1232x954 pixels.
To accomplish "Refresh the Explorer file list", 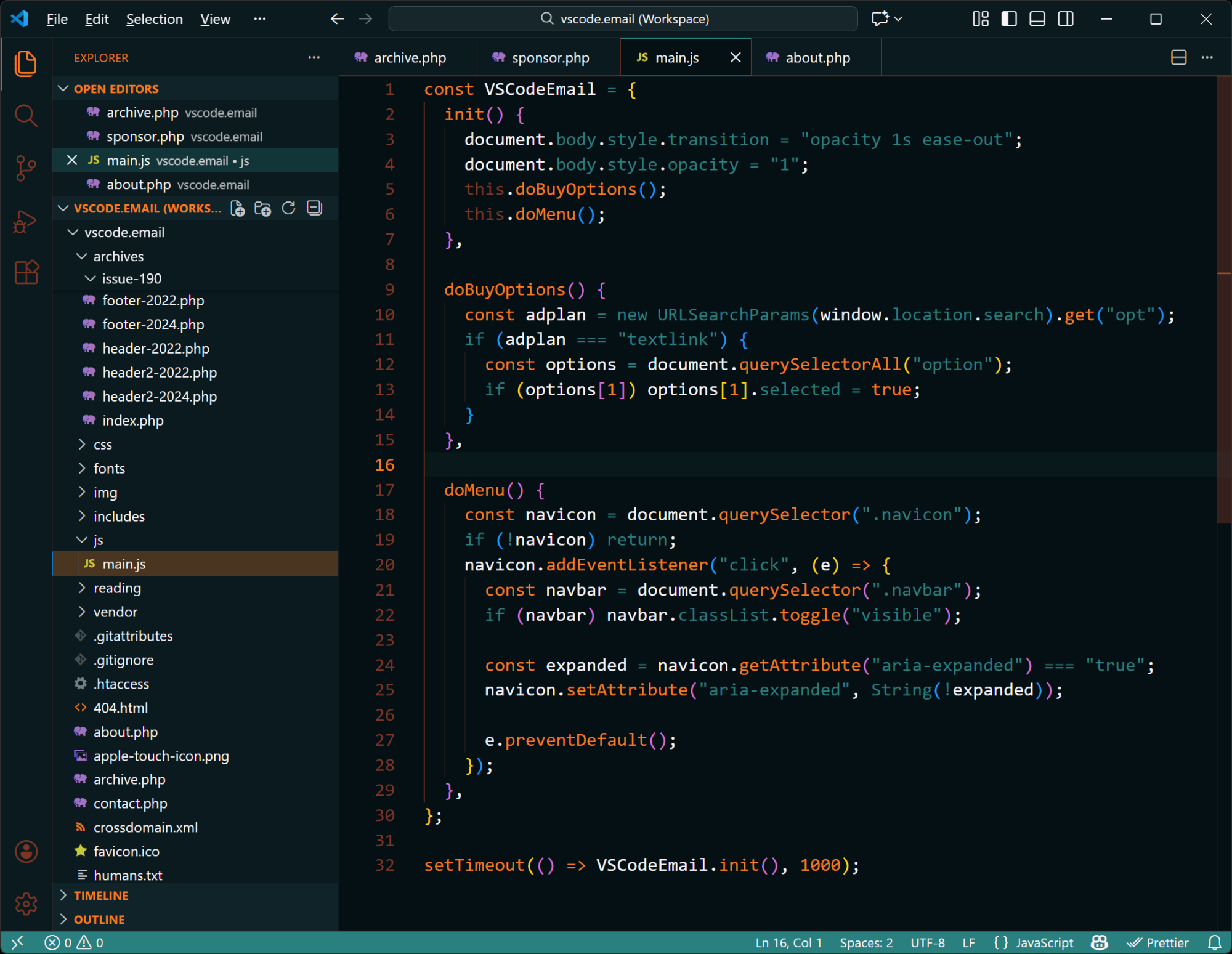I will [288, 208].
